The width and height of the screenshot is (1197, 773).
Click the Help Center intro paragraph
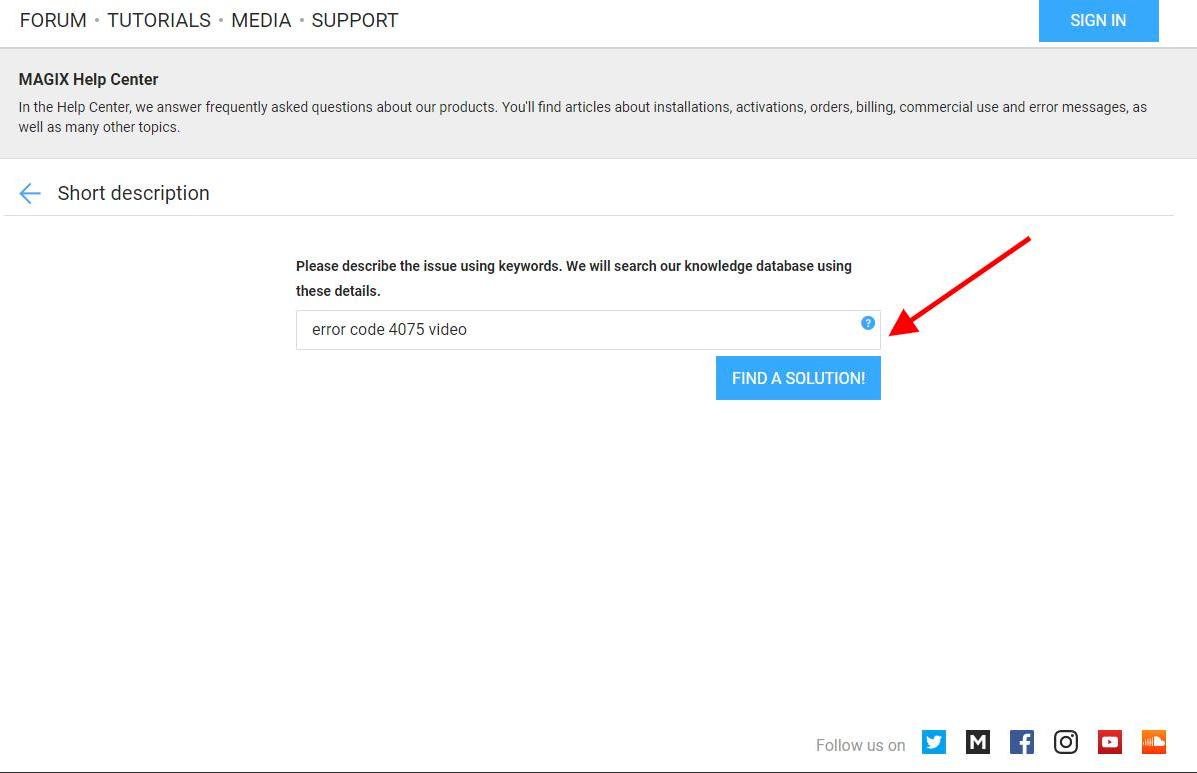(582, 117)
